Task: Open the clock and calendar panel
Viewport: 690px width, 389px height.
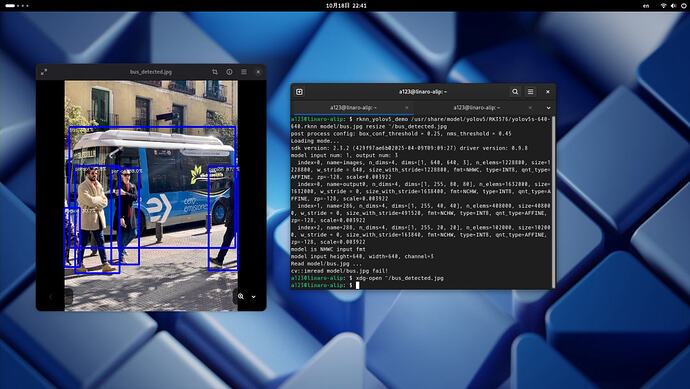Action: click(x=346, y=6)
